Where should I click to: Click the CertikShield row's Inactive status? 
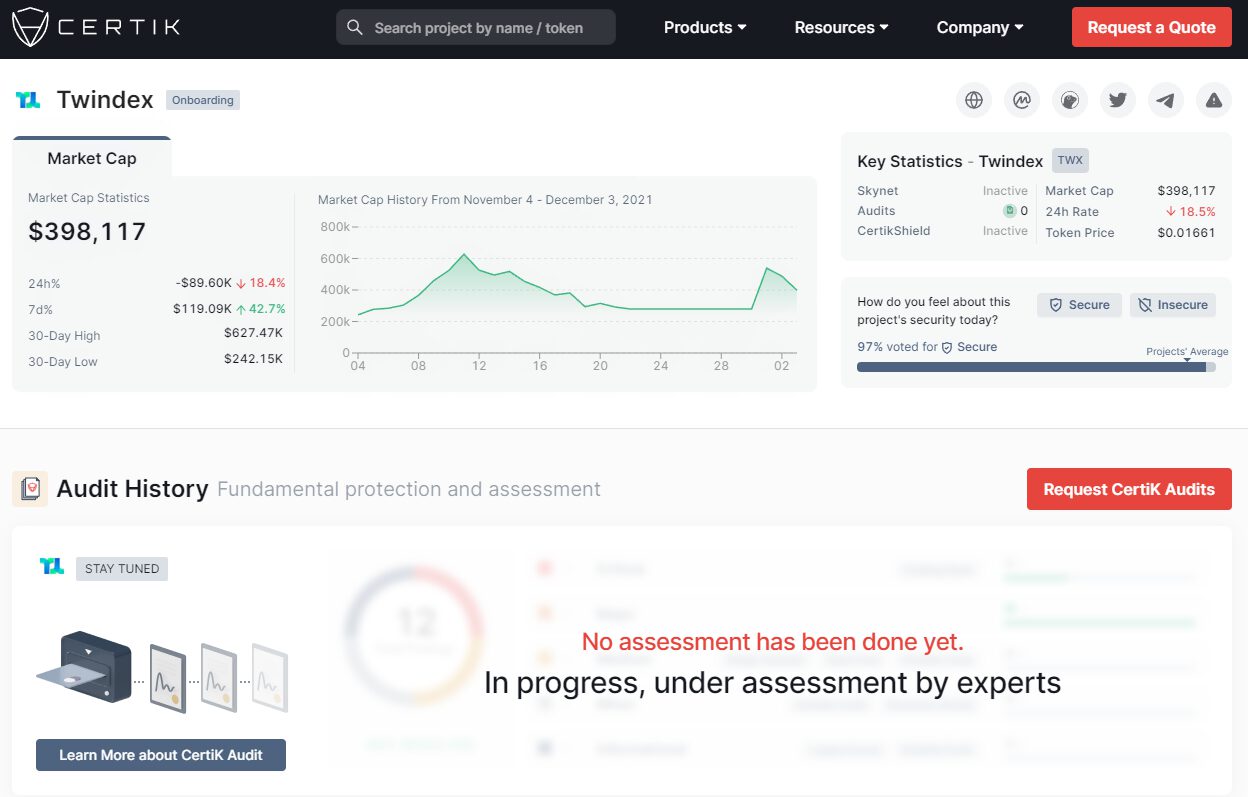pyautogui.click(x=1005, y=231)
